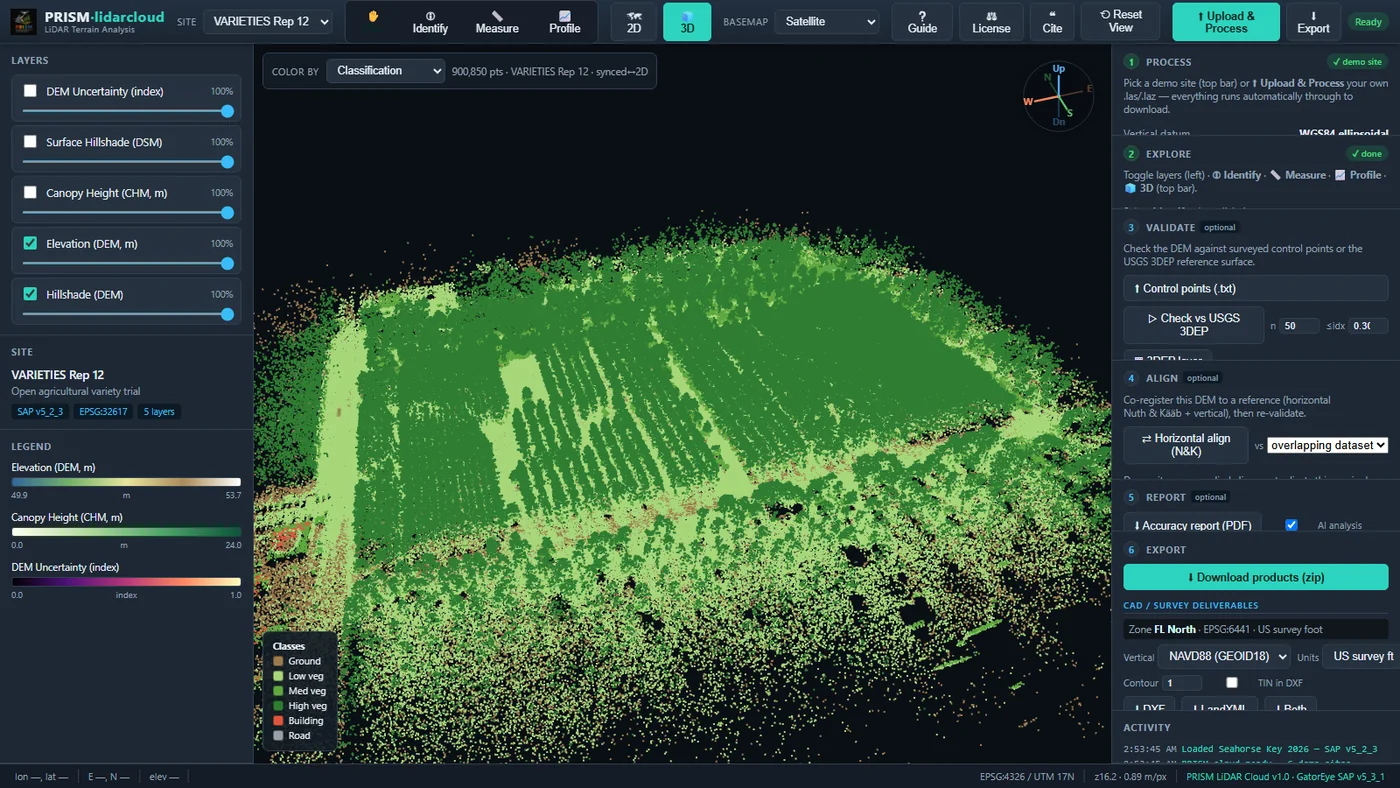
Task: Click the Upload & Process button
Action: [1226, 21]
